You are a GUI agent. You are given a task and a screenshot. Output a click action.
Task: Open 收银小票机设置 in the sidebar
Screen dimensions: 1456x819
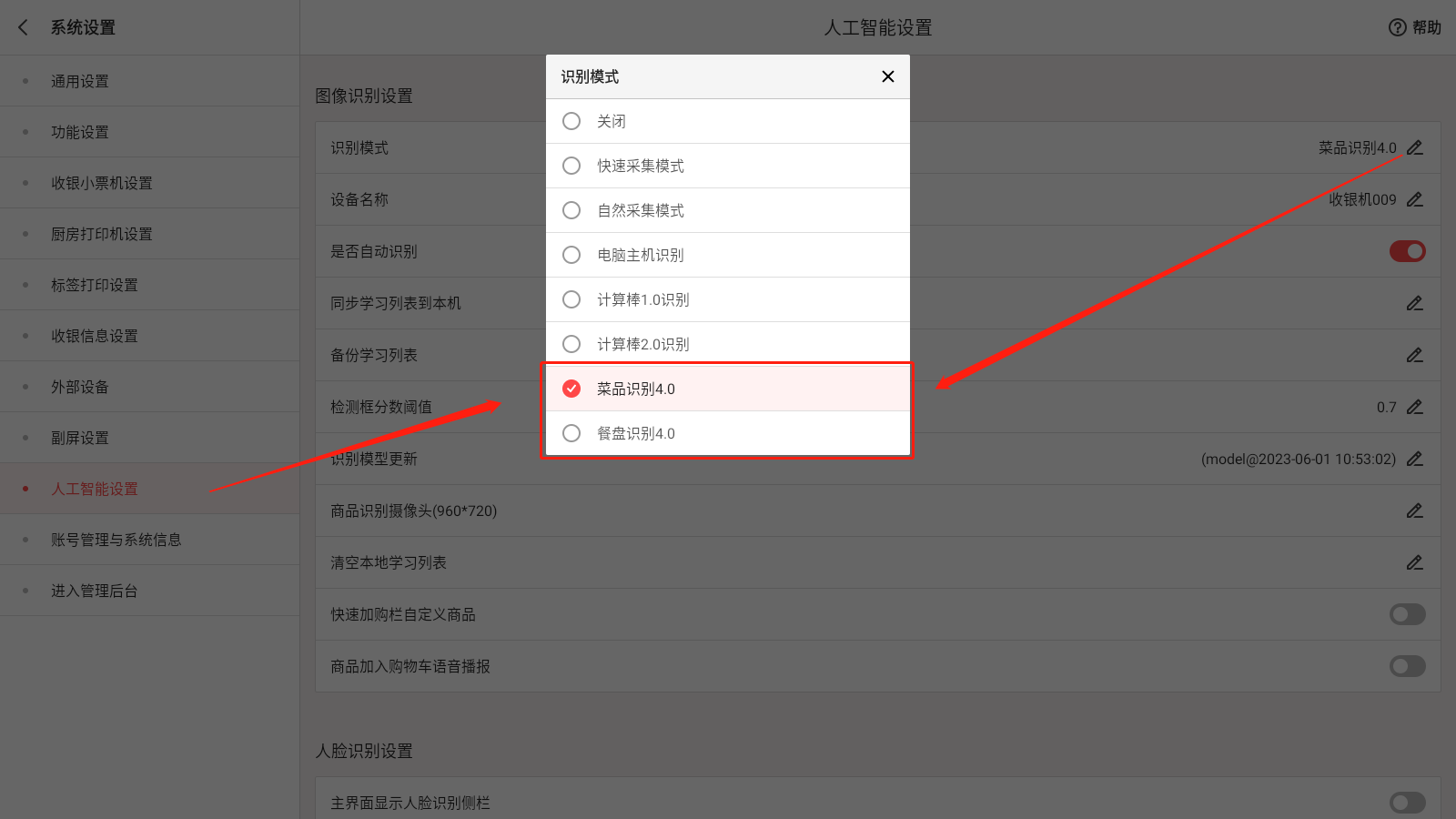pos(149,183)
